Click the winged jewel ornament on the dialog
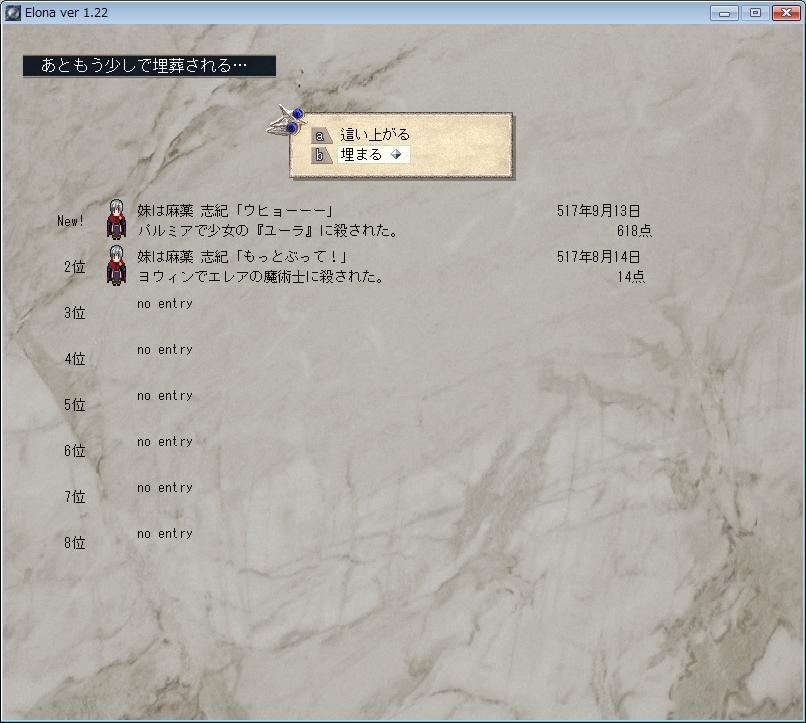806x723 pixels. pos(287,121)
